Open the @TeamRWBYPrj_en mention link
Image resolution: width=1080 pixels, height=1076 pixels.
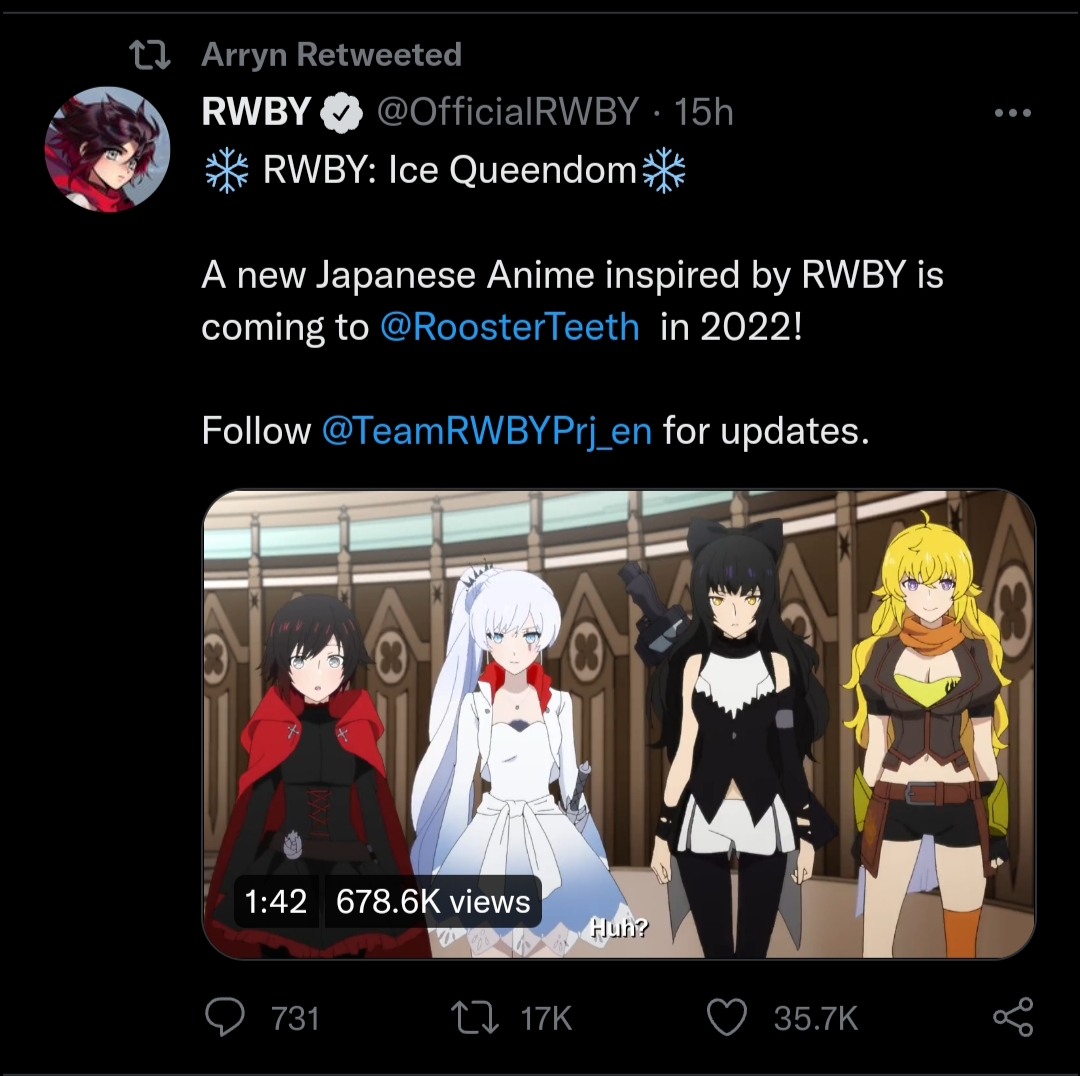coord(487,431)
